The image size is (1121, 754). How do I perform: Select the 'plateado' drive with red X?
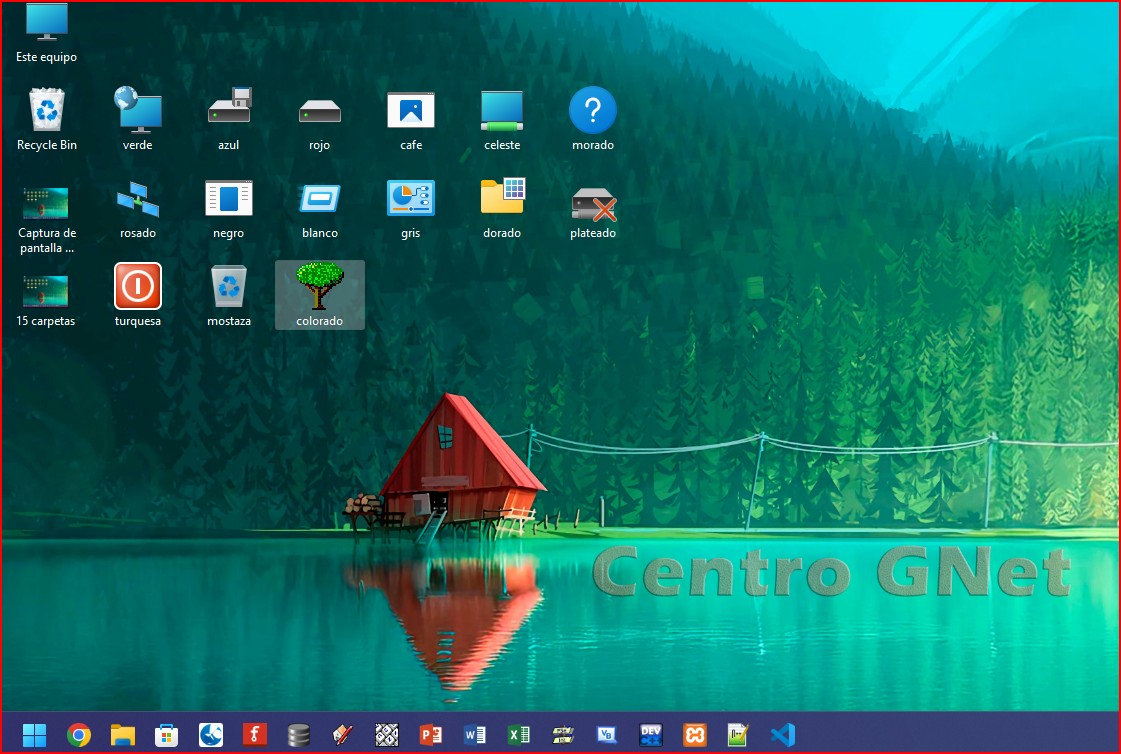[x=593, y=203]
